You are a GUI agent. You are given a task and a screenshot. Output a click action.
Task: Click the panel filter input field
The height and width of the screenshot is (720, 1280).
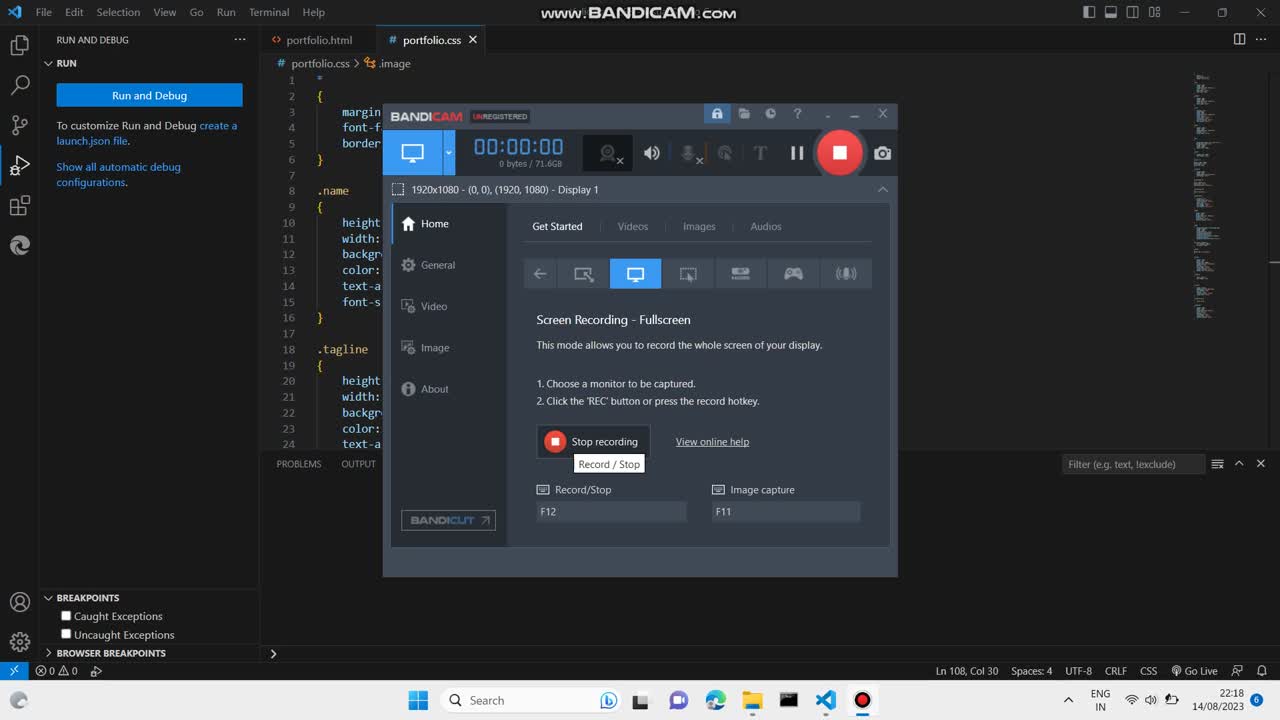click(x=1133, y=464)
